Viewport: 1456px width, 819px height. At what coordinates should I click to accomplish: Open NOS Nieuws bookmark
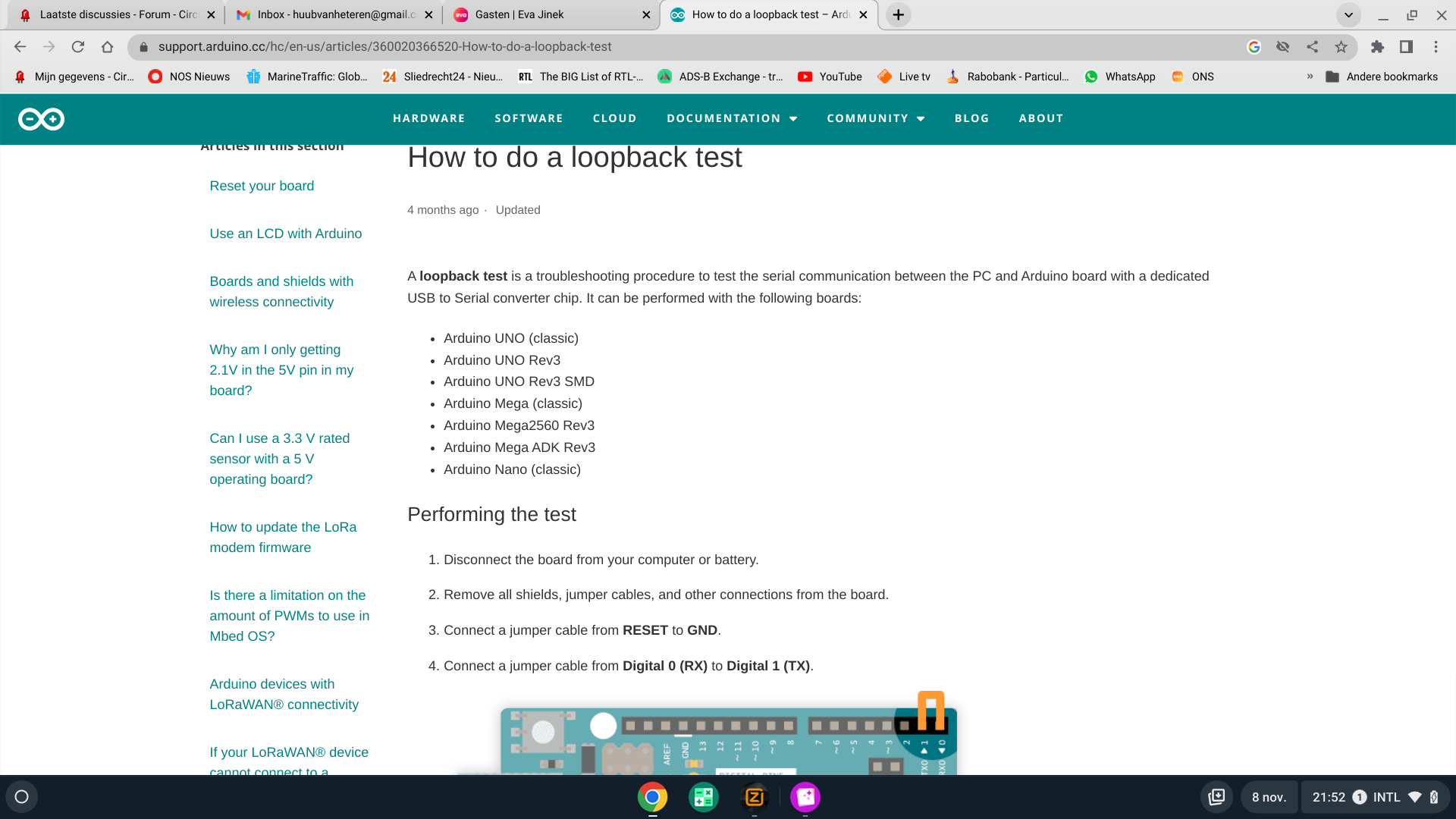pyautogui.click(x=190, y=77)
